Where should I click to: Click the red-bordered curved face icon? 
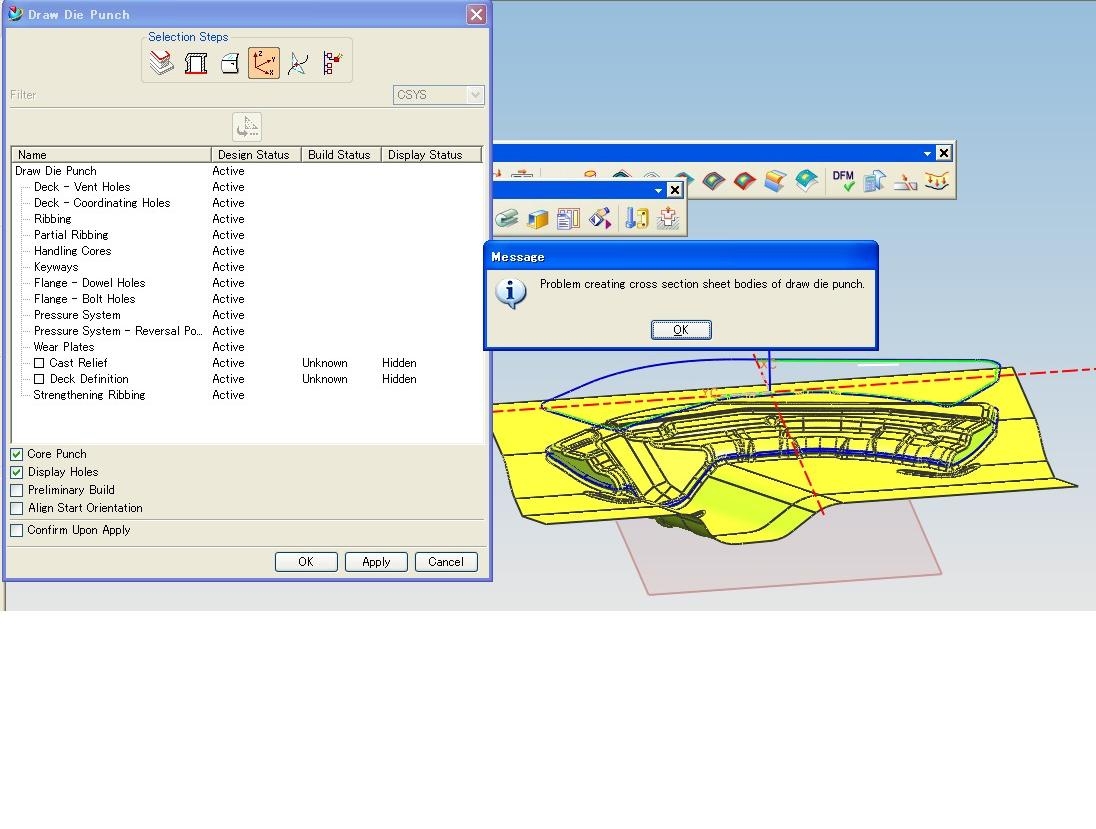point(744,181)
